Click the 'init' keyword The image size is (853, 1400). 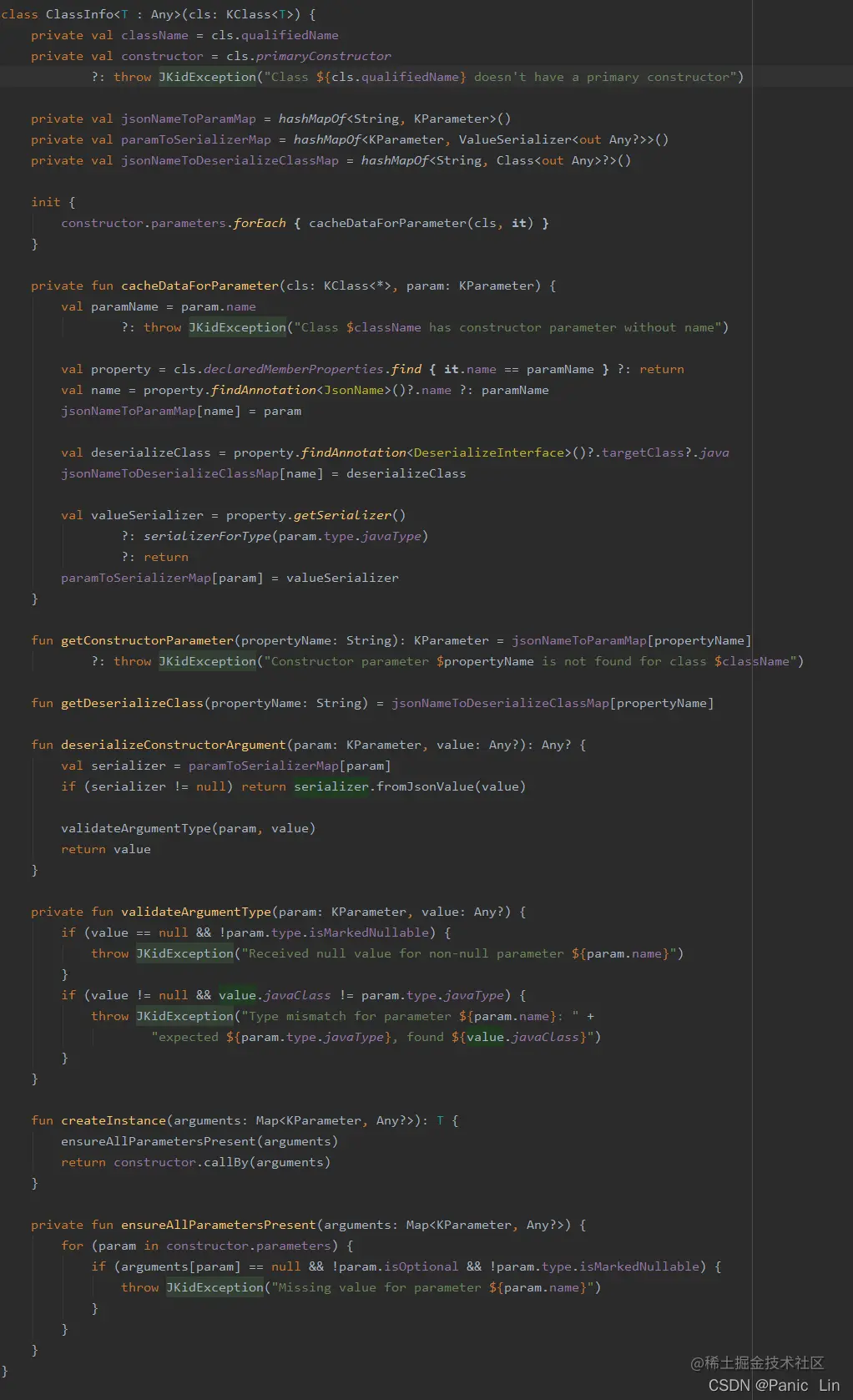point(45,202)
